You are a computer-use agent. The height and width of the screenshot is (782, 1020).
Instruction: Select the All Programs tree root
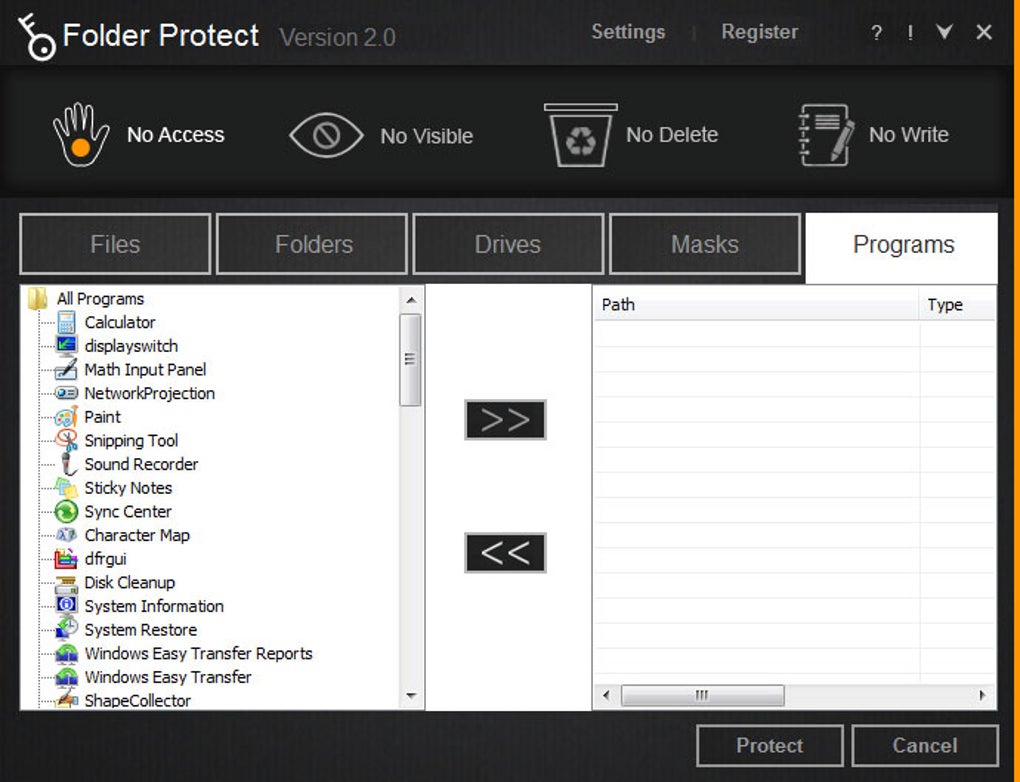tap(100, 299)
